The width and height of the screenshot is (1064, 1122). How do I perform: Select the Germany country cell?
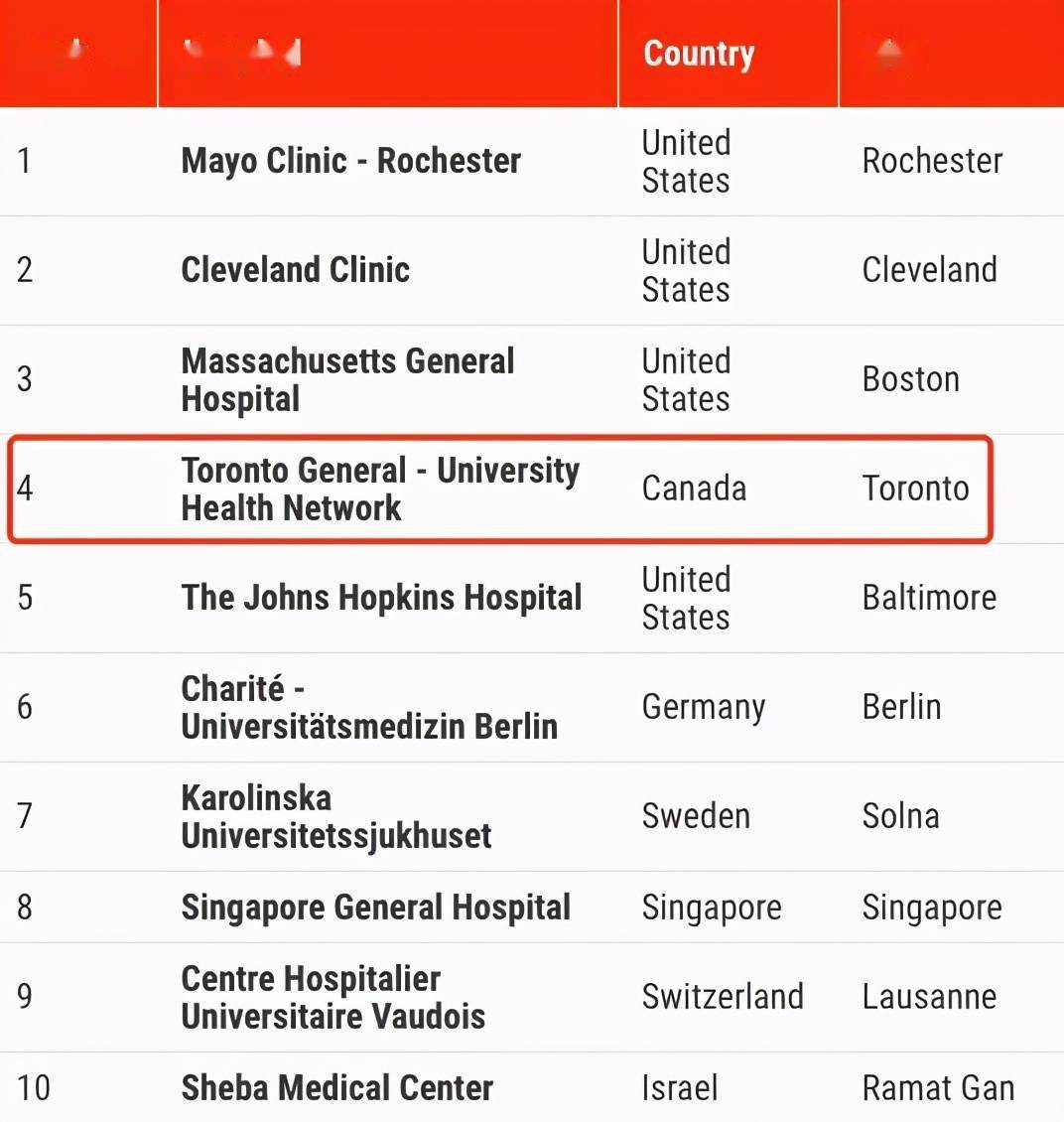point(704,708)
